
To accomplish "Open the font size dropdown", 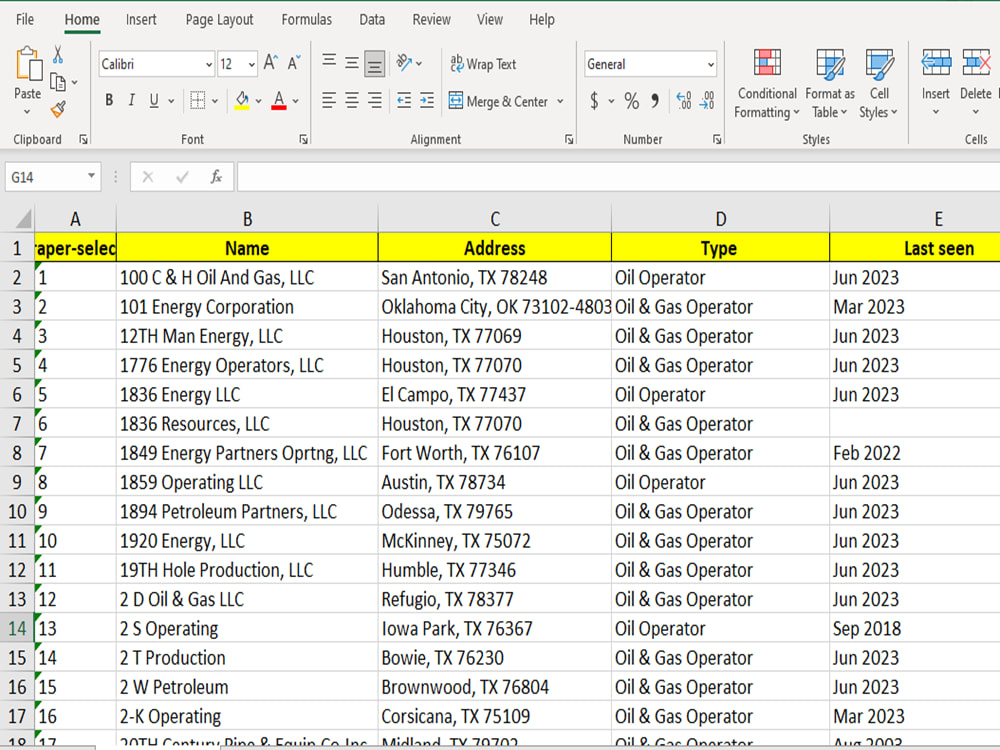I will click(x=251, y=64).
